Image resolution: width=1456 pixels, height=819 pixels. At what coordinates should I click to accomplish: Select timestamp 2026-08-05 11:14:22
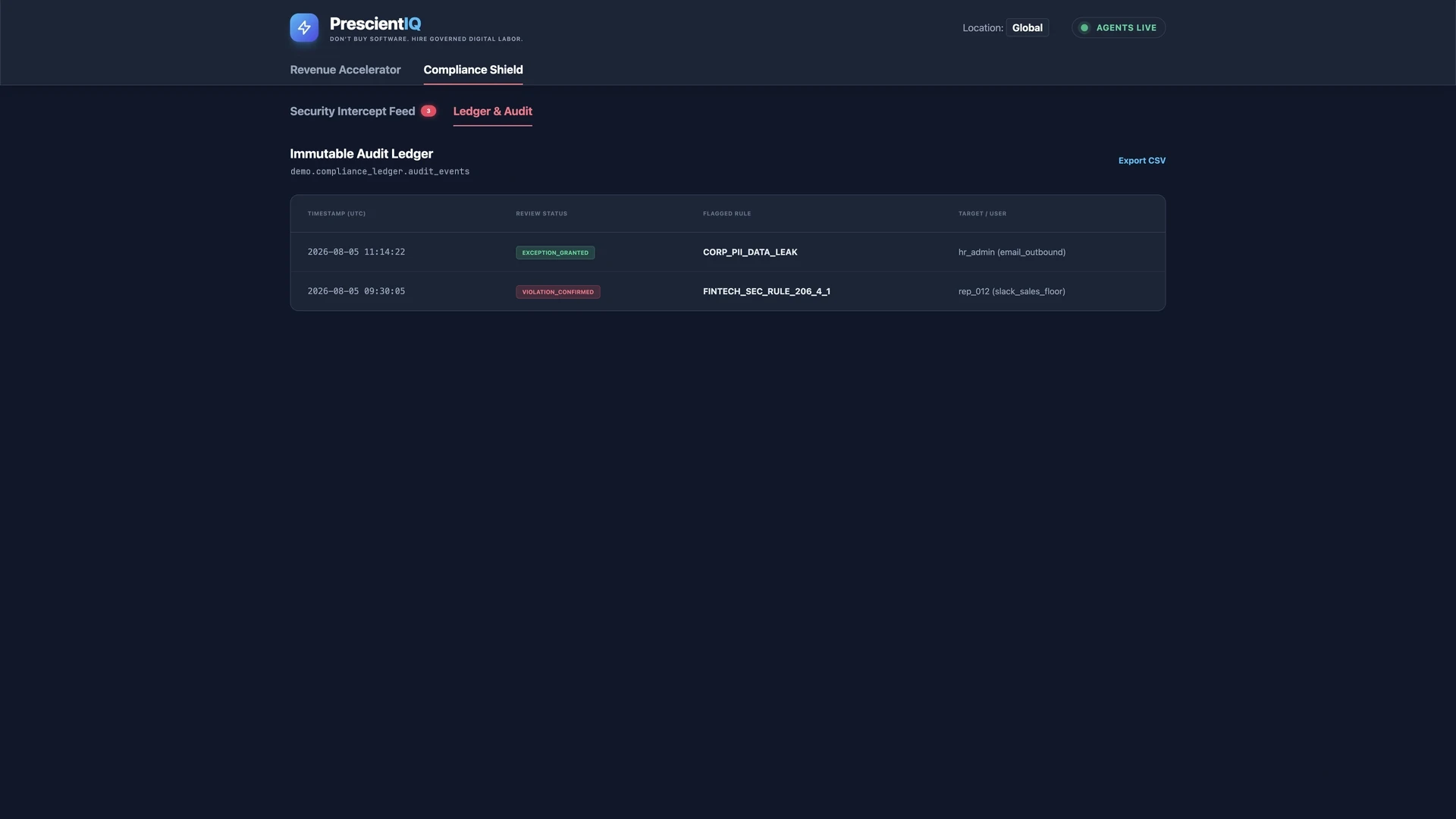tap(356, 253)
